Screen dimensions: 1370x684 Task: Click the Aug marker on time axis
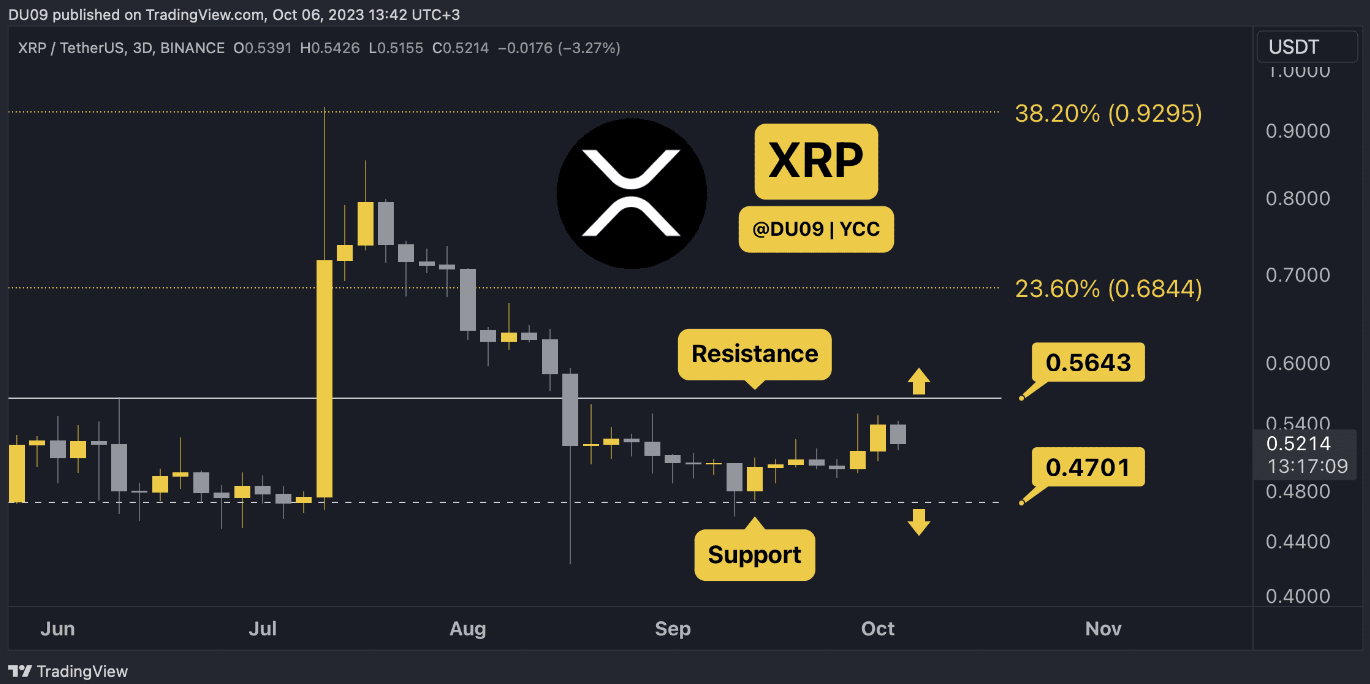coord(467,629)
